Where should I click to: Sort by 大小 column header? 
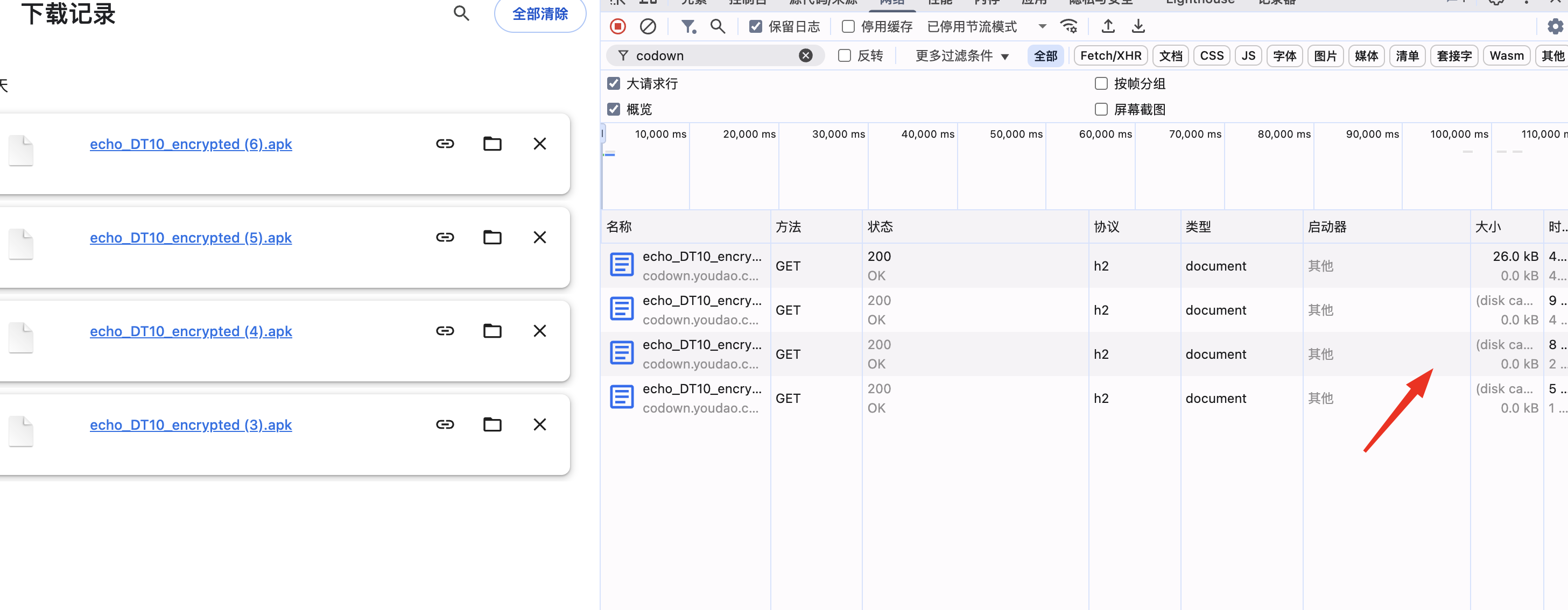1507,227
